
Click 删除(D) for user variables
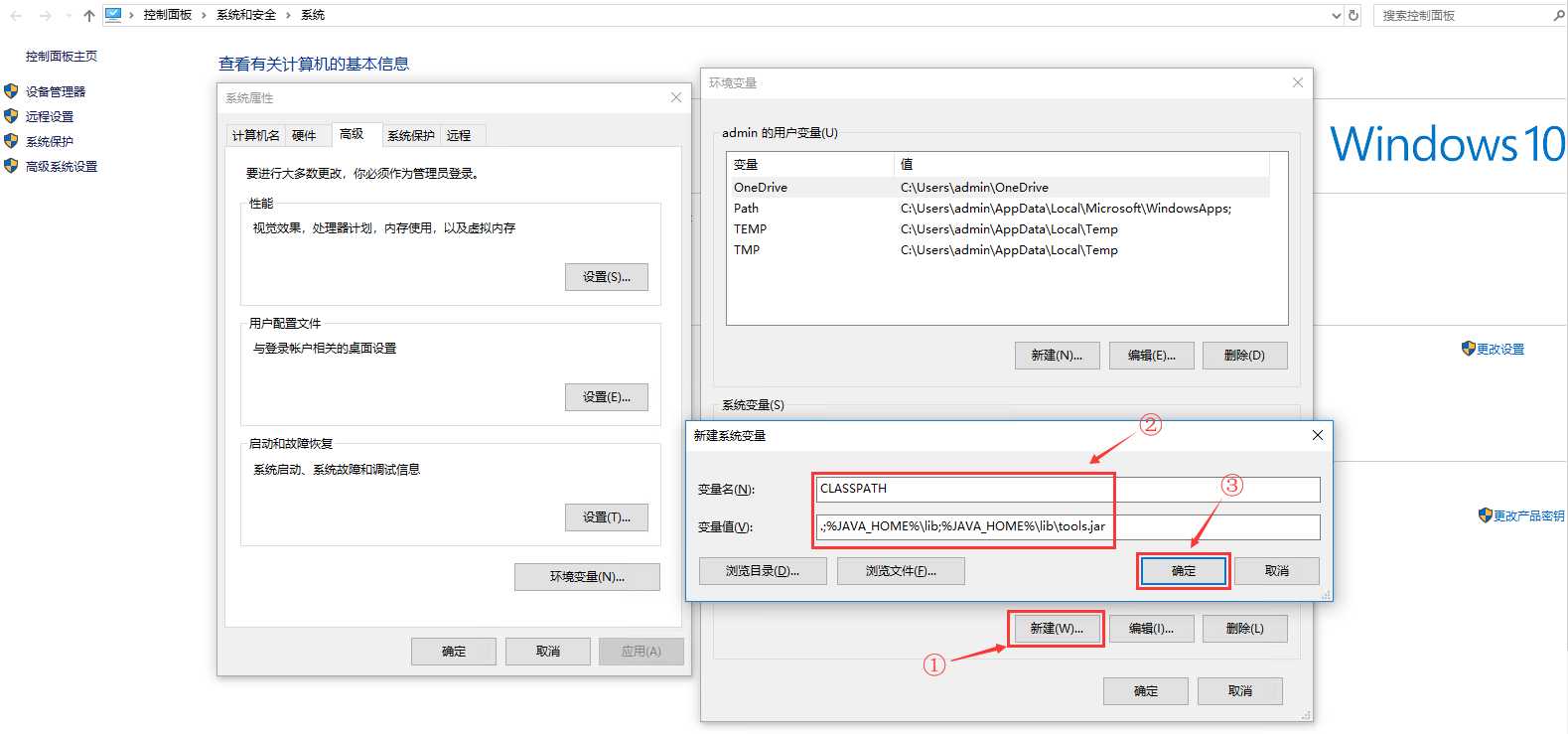coord(1245,356)
